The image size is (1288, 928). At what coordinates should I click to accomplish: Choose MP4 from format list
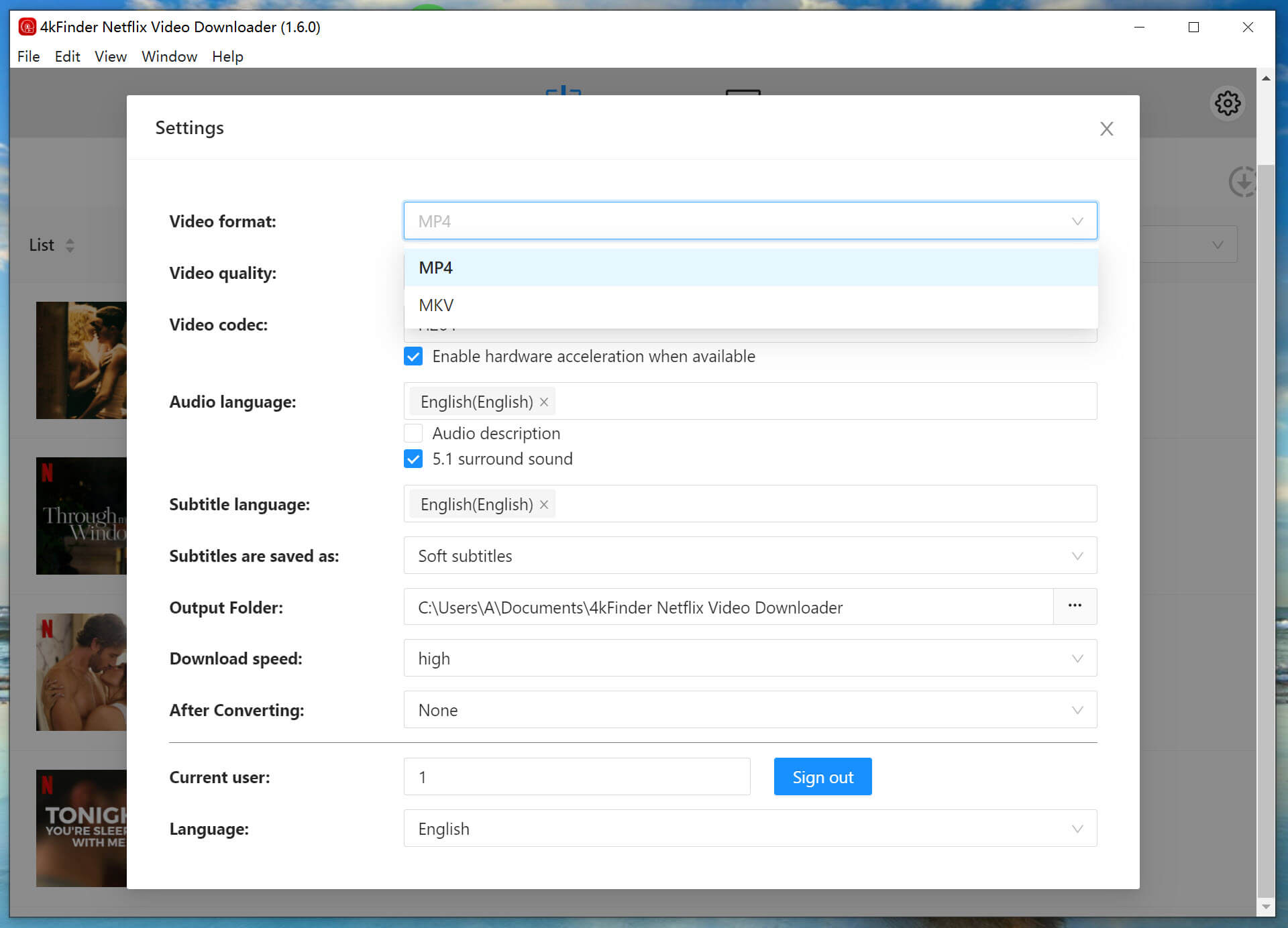coord(751,268)
